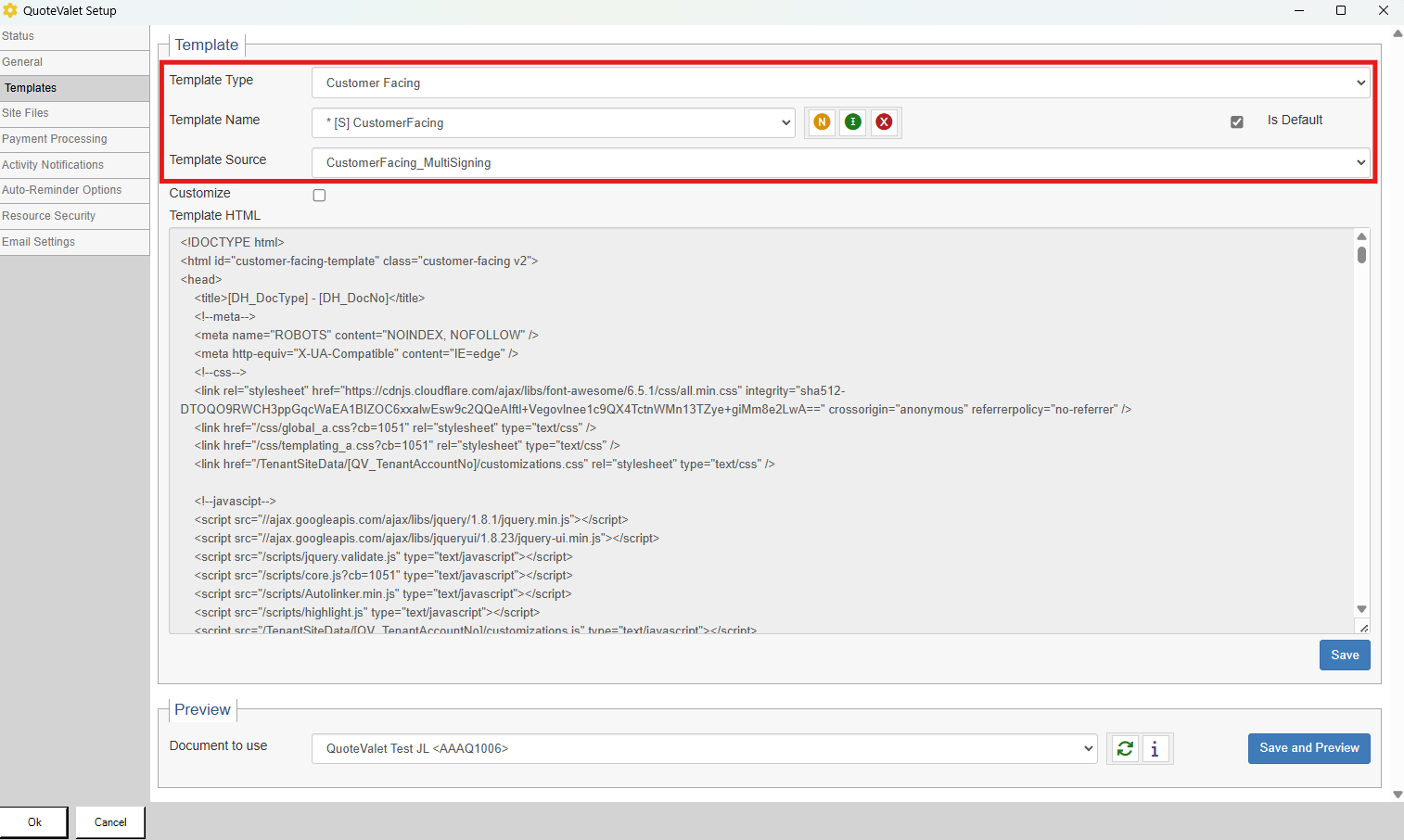1404x840 pixels.
Task: Click the "<!DOCTYPE html>" line in the editor
Action: [x=233, y=243]
